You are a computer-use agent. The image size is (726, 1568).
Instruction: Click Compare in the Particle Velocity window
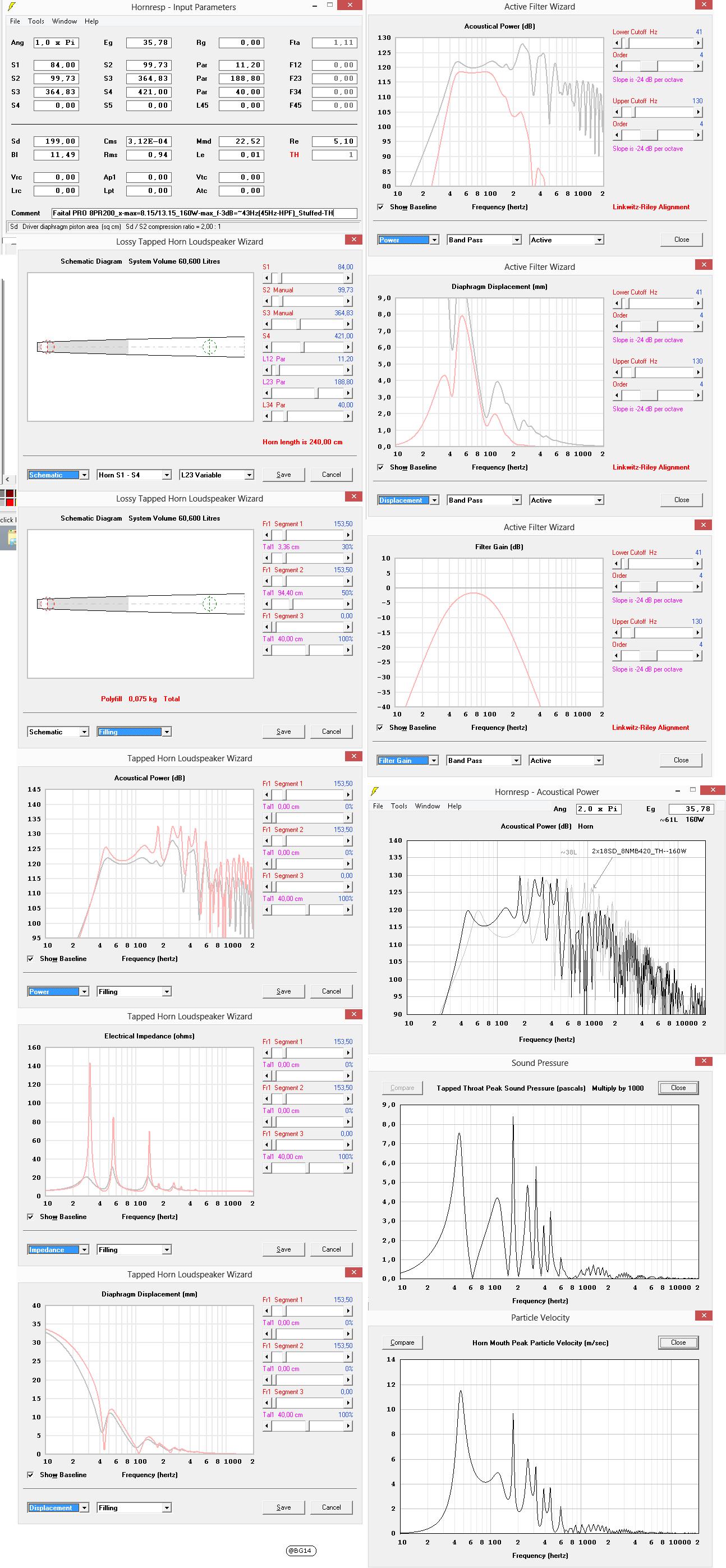402,1343
